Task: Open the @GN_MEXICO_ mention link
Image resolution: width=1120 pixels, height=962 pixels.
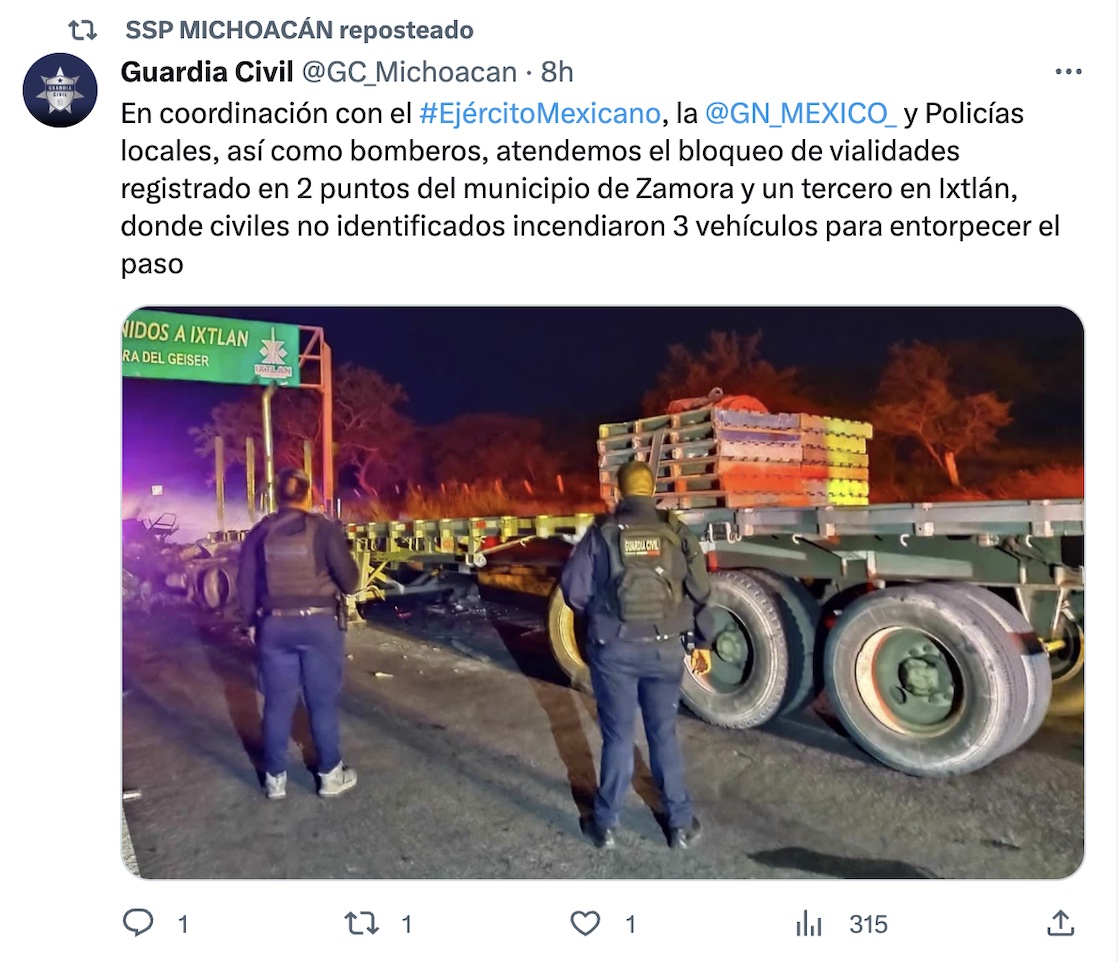Action: 800,113
